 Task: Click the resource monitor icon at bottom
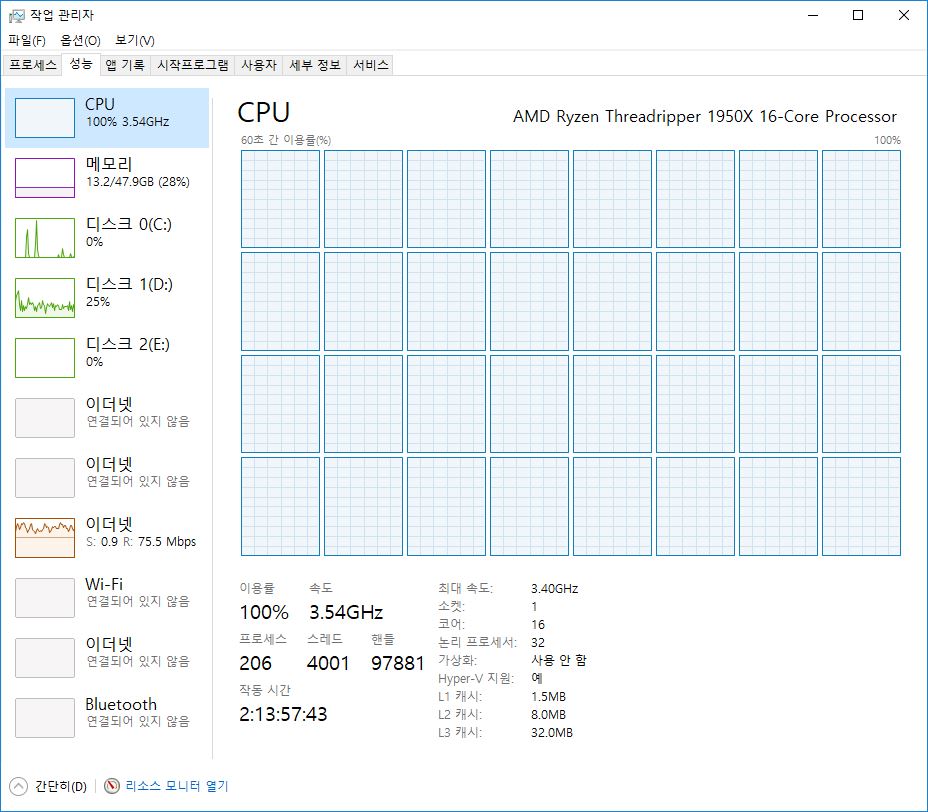click(112, 786)
